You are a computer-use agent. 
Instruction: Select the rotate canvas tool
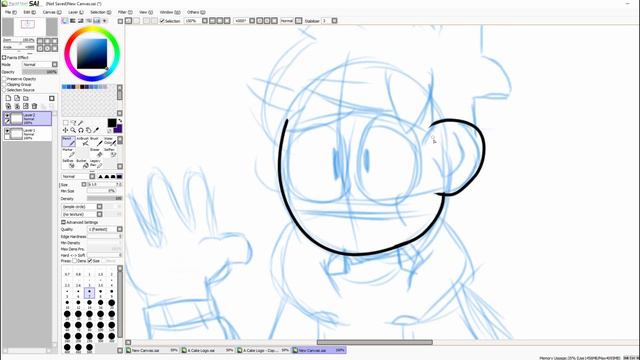(x=81, y=130)
